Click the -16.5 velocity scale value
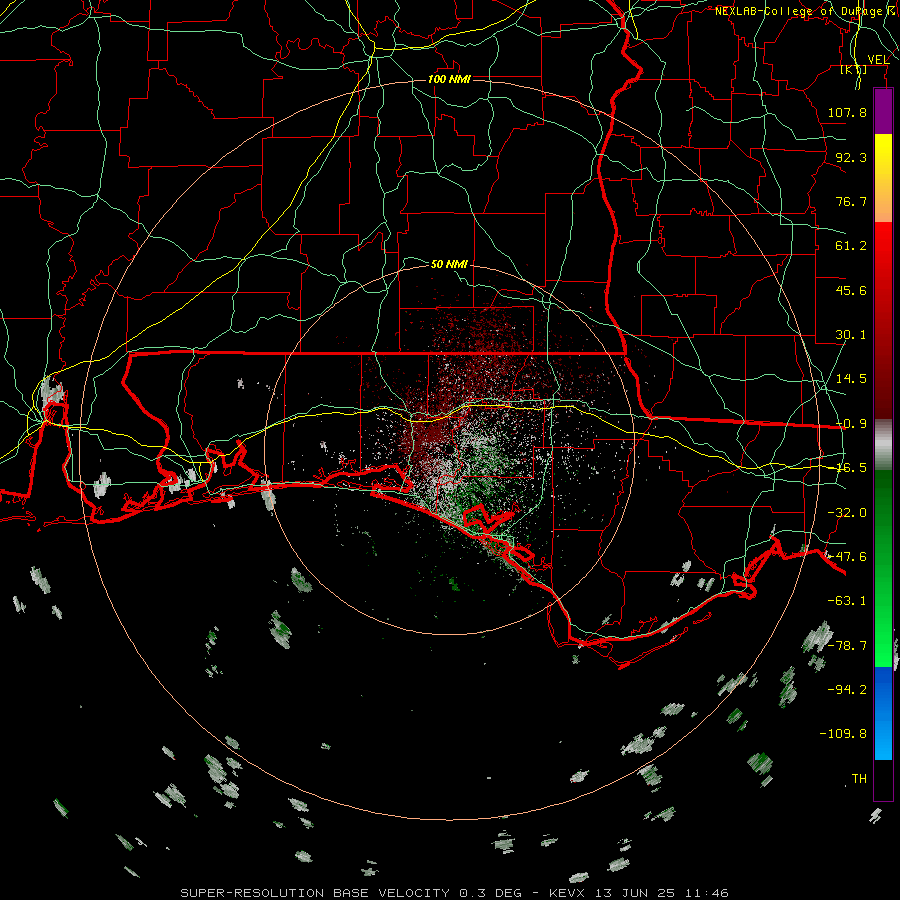 [x=851, y=468]
